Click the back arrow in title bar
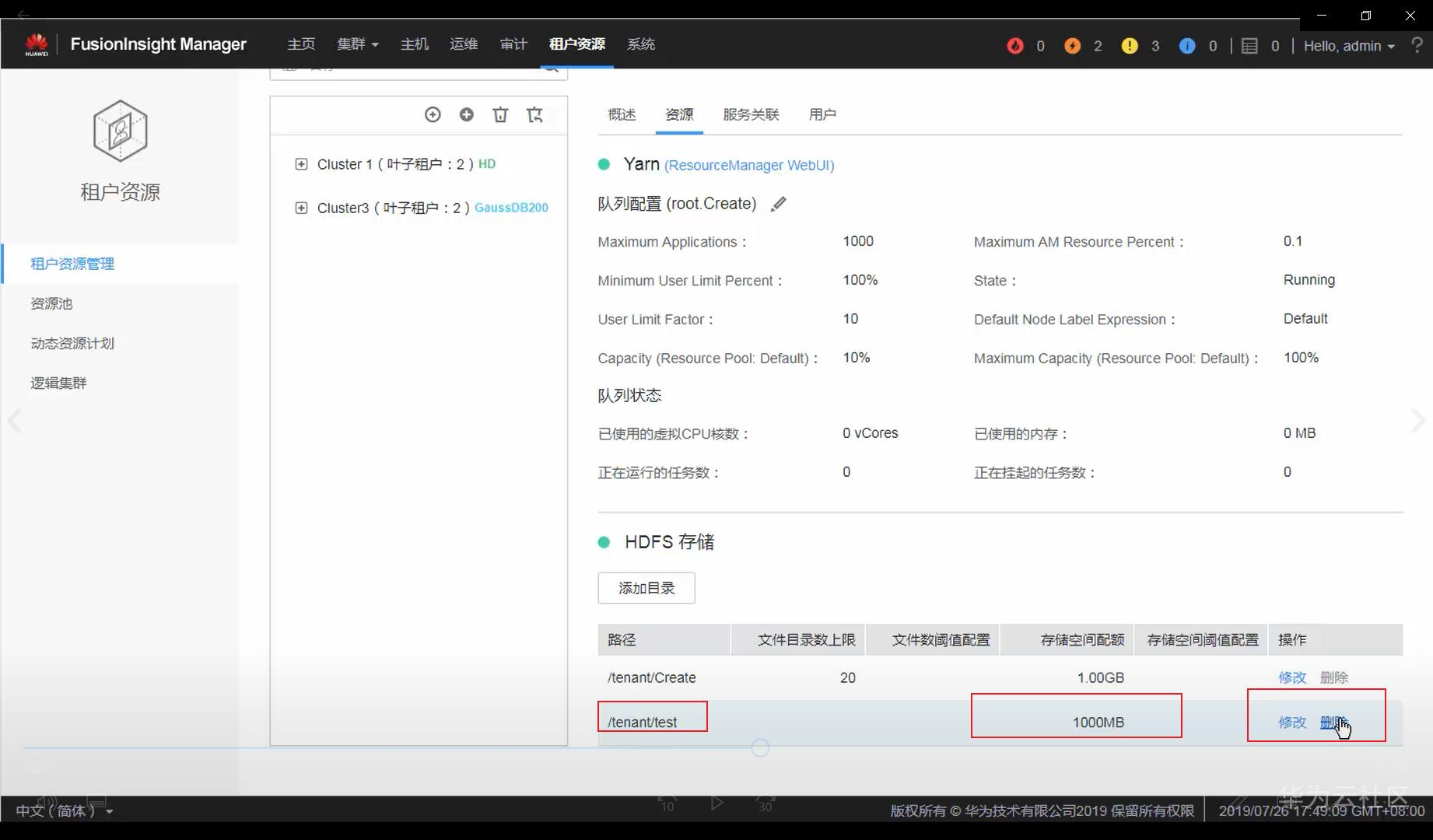Image resolution: width=1433 pixels, height=840 pixels. 23,14
